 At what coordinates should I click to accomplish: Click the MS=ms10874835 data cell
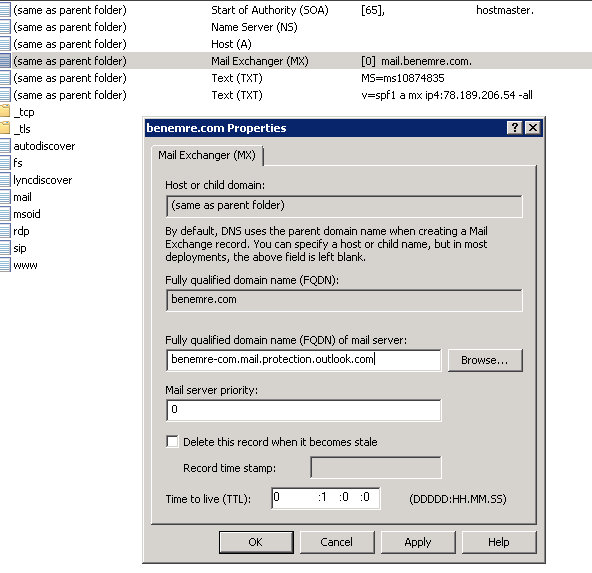[402, 78]
